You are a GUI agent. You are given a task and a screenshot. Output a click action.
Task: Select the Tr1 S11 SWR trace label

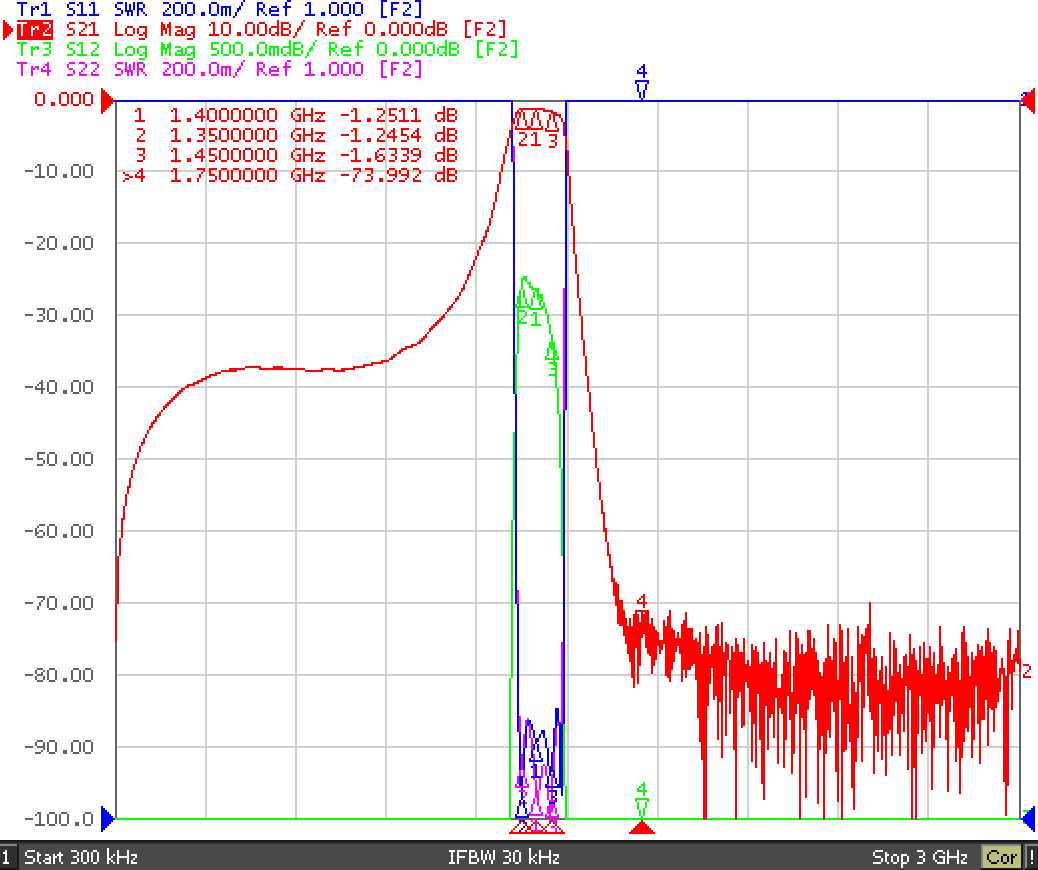219,9
